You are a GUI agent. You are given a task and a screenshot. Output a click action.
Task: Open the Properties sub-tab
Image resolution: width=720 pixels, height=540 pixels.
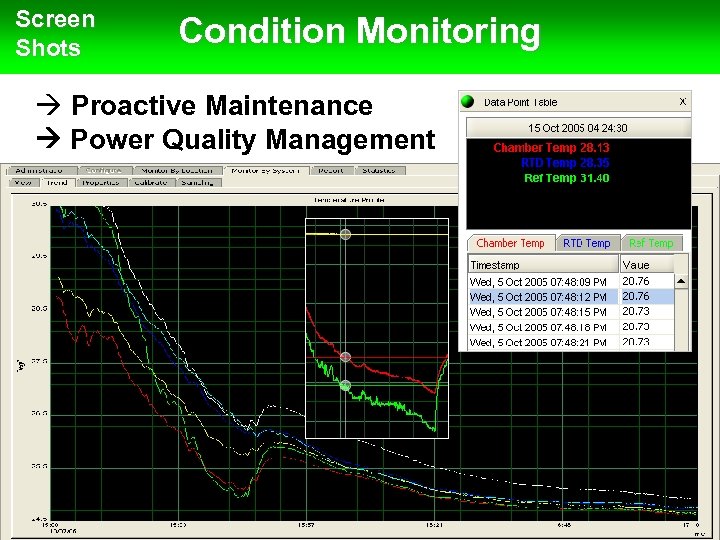[x=101, y=182]
